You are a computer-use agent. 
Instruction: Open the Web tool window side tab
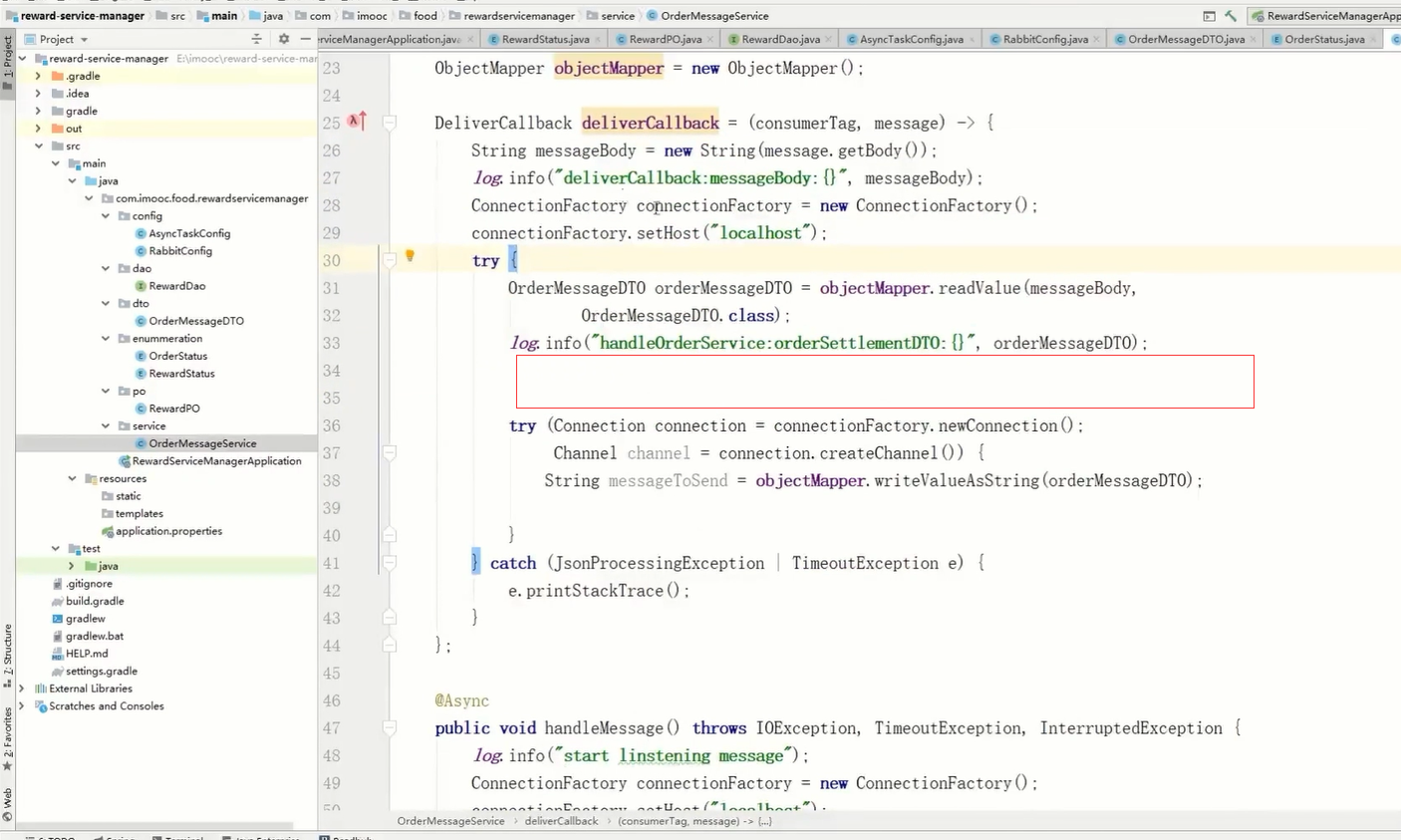pyautogui.click(x=8, y=805)
